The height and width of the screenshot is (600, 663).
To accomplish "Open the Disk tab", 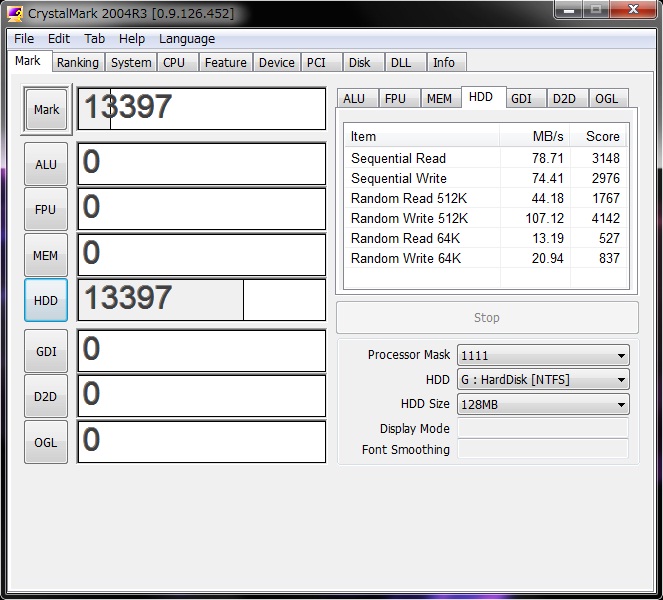I will click(359, 62).
